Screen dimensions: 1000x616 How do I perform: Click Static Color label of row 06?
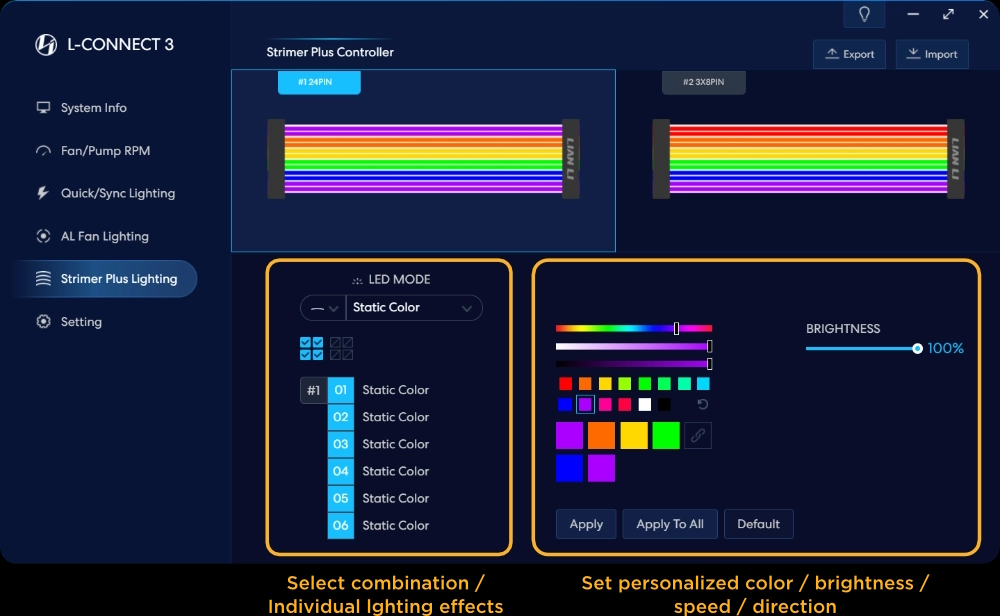coord(395,525)
